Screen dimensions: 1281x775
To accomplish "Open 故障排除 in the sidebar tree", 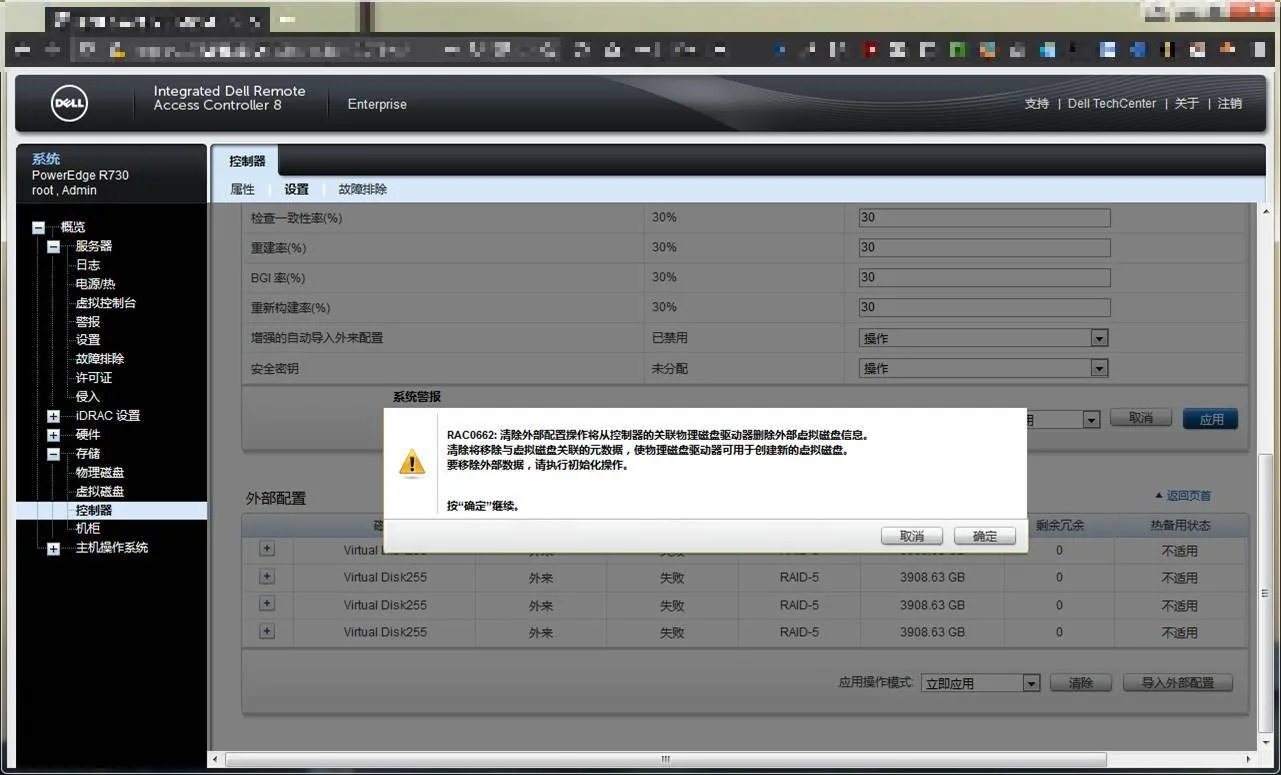I will point(100,359).
